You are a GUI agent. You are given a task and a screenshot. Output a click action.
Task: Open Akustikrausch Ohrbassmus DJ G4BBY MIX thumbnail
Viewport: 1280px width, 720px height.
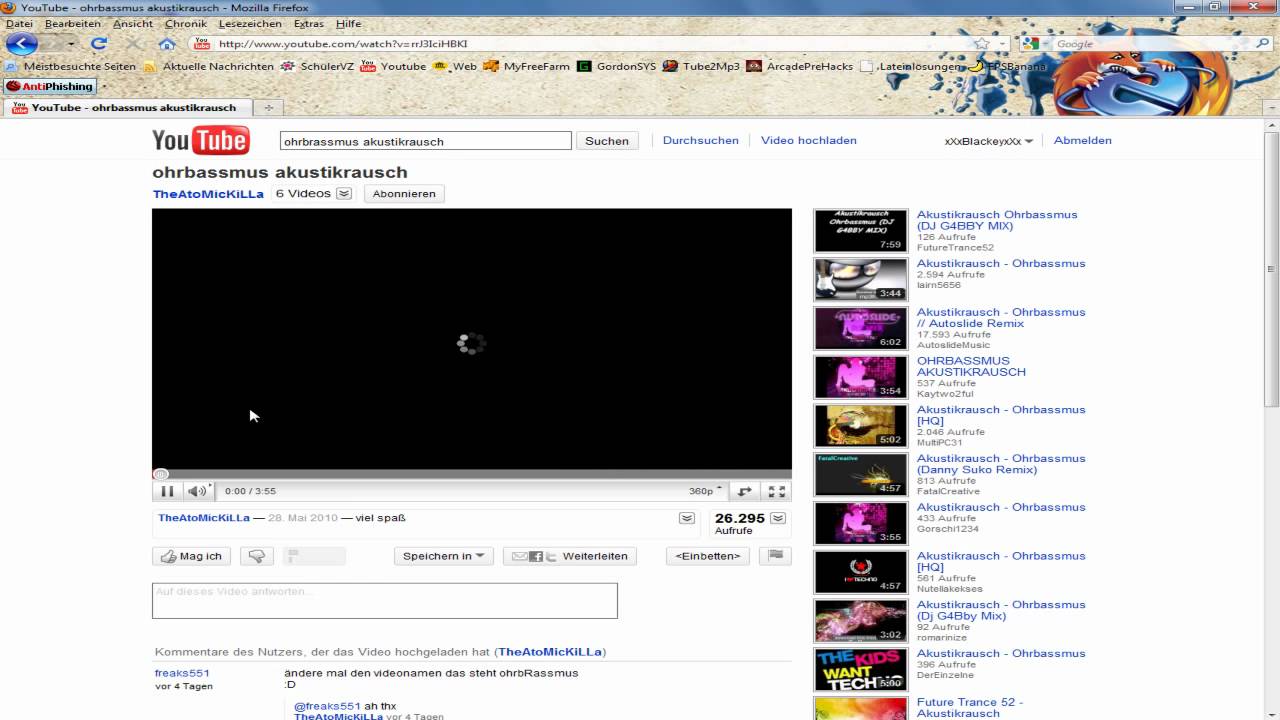(x=860, y=230)
